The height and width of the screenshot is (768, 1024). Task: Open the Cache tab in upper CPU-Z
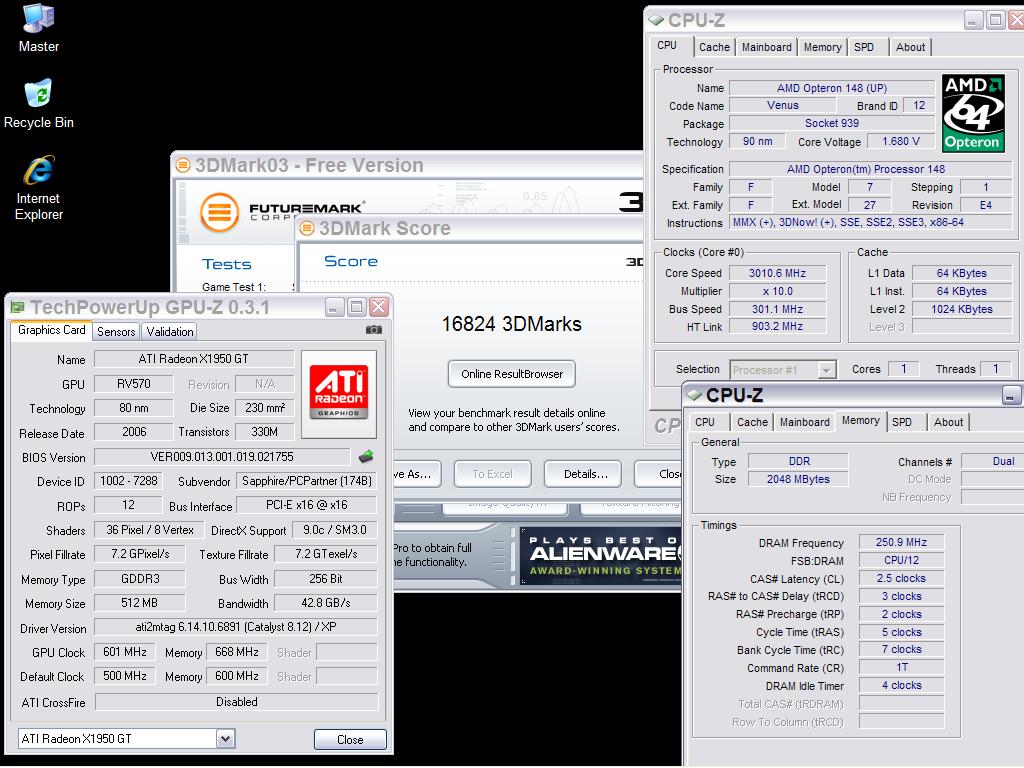(x=714, y=47)
